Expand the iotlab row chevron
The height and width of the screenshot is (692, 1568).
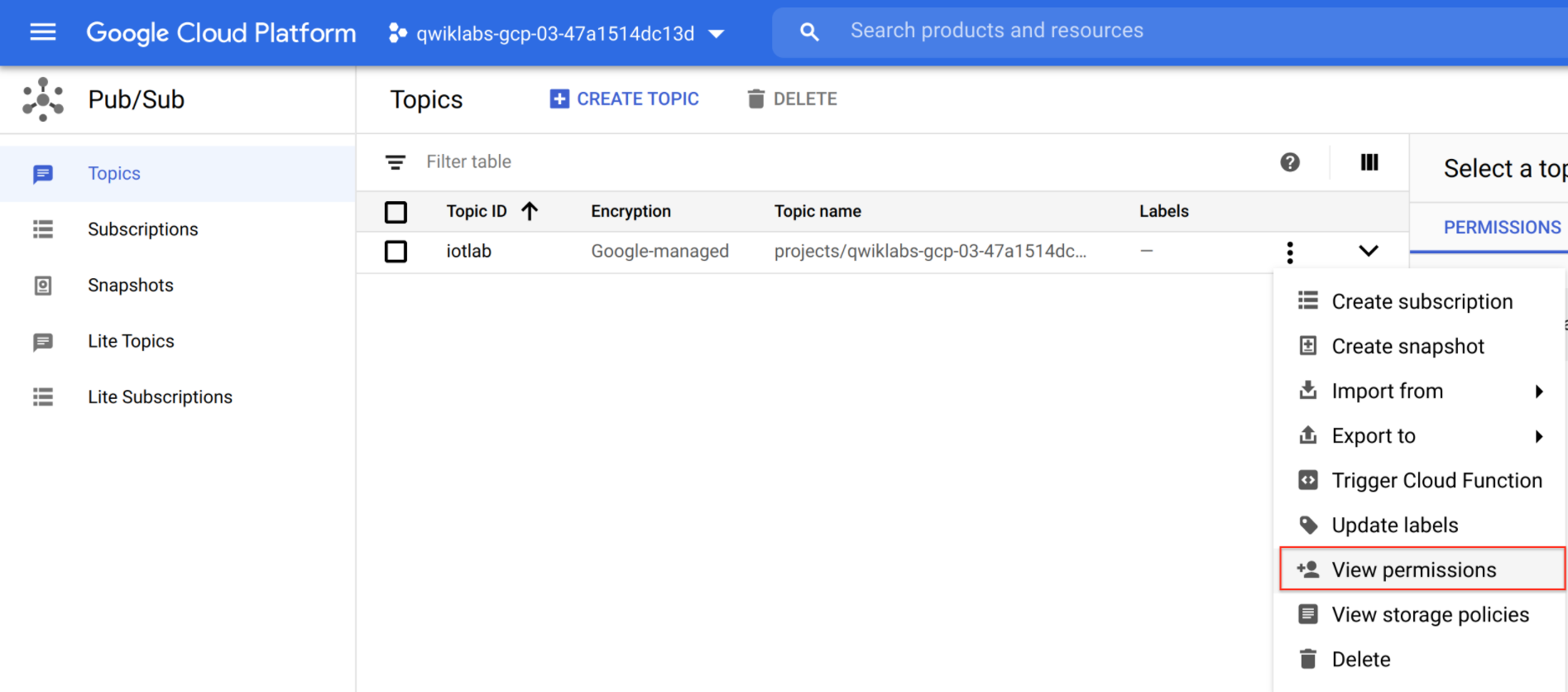pos(1369,251)
